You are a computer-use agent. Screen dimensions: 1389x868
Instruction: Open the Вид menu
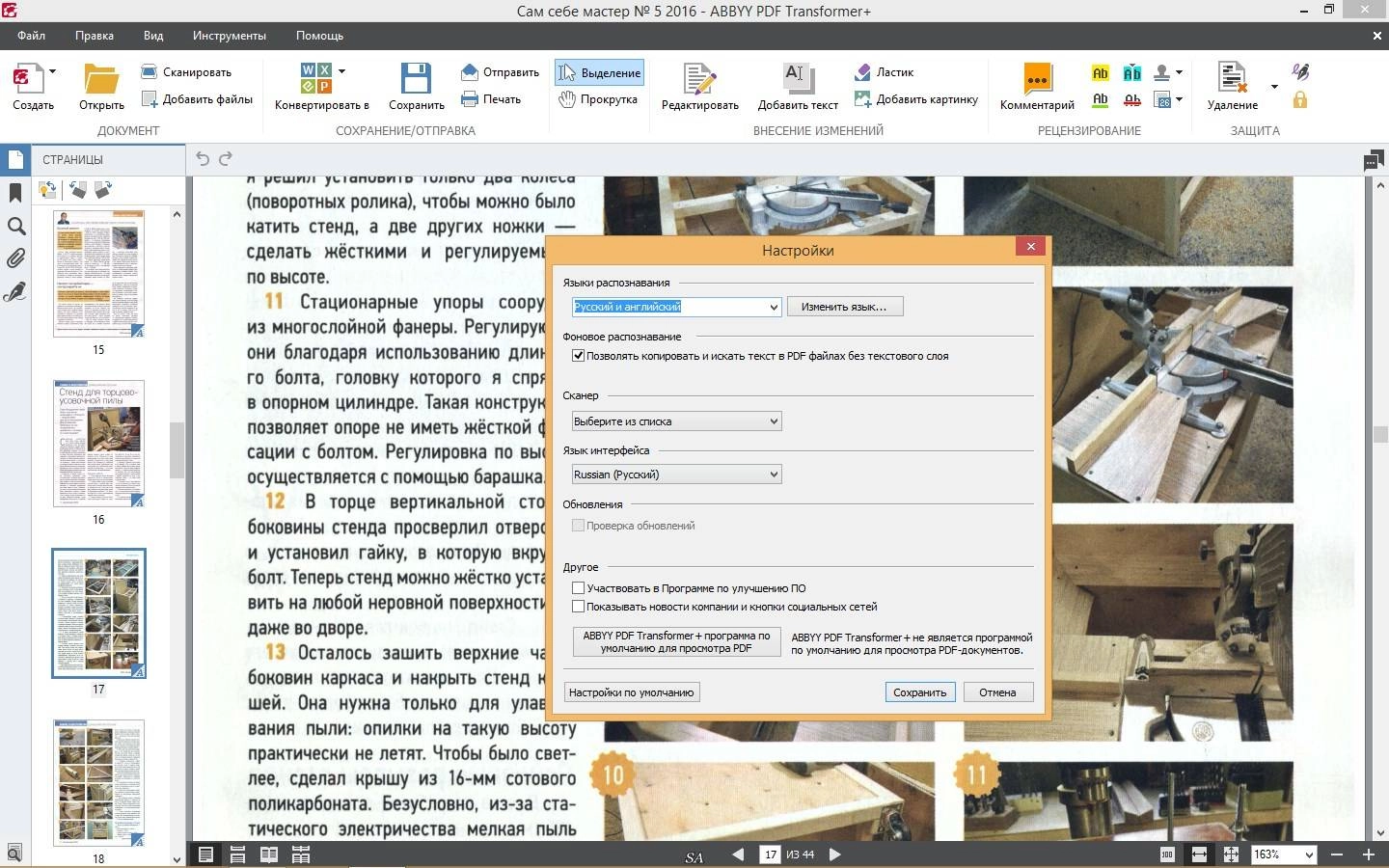pyautogui.click(x=153, y=36)
